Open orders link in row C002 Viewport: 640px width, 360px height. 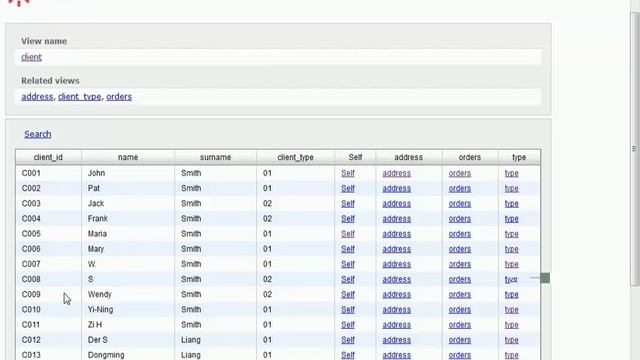point(460,189)
